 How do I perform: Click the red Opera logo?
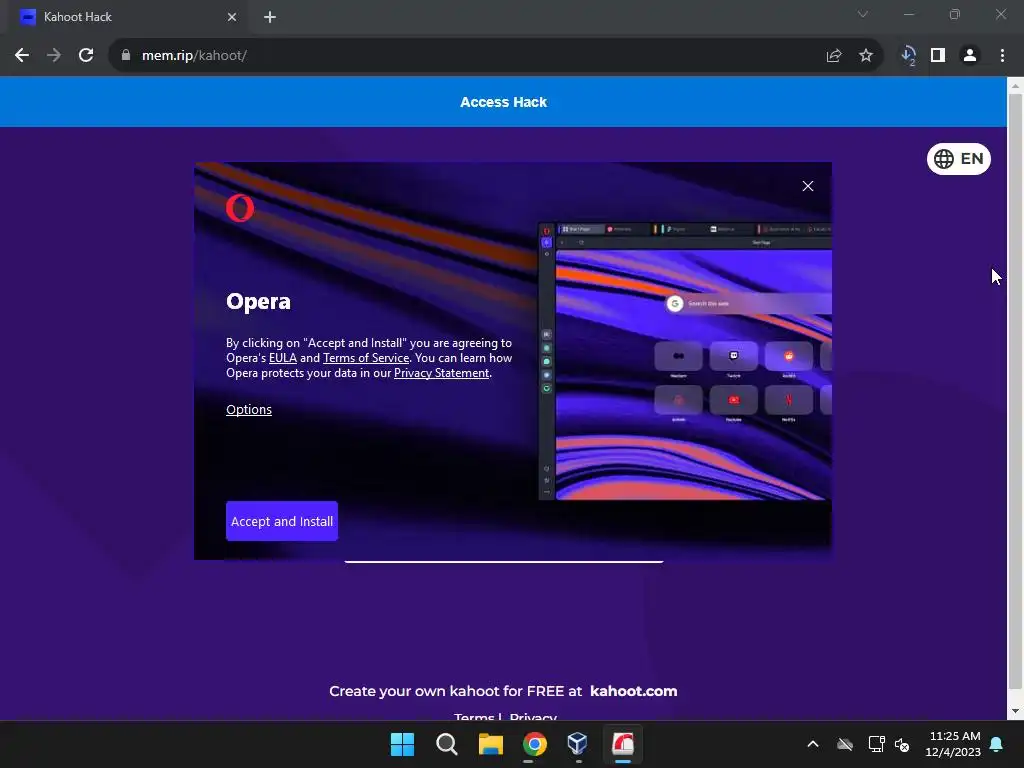[x=240, y=208]
